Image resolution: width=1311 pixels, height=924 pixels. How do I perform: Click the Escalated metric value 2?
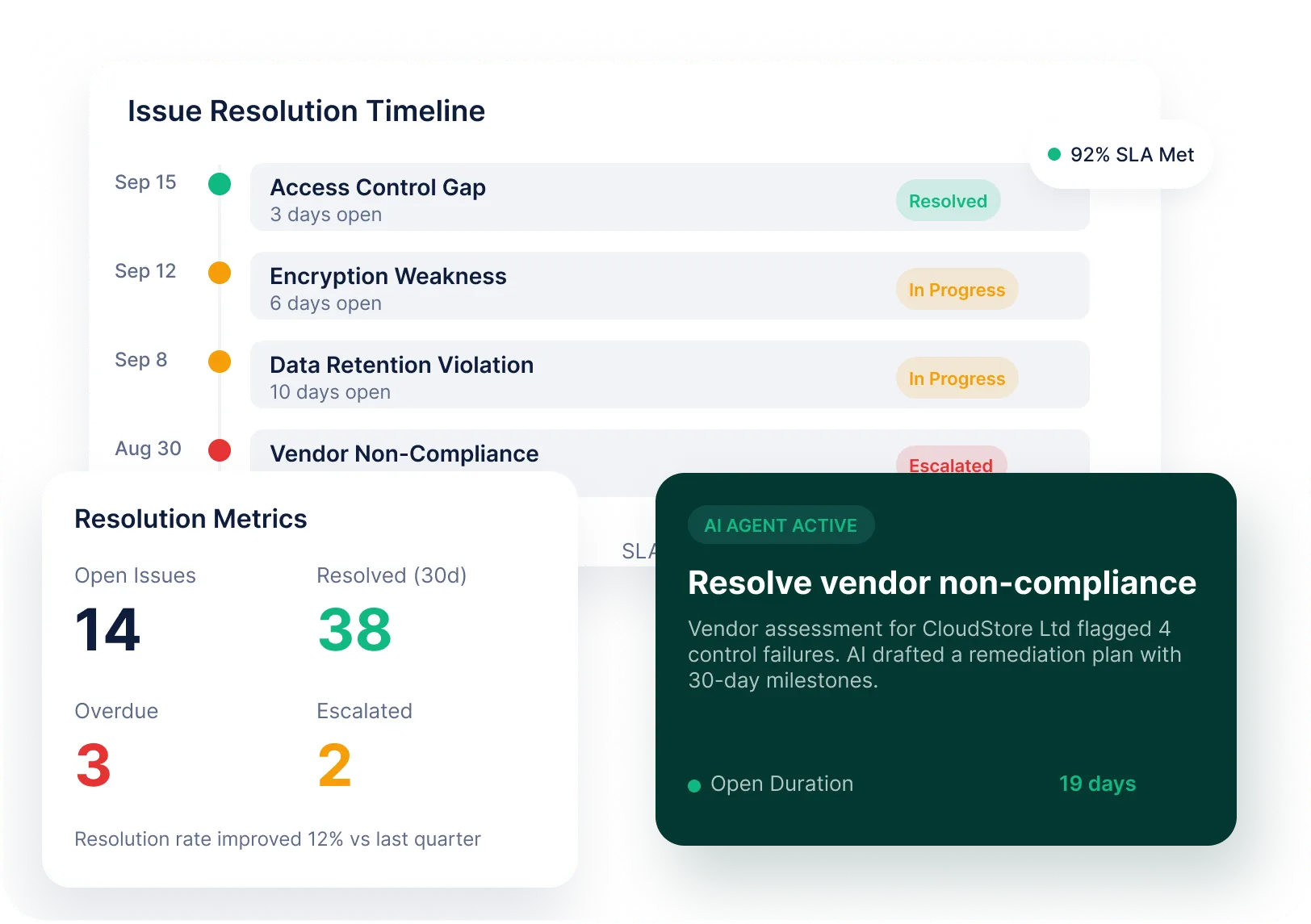334,766
